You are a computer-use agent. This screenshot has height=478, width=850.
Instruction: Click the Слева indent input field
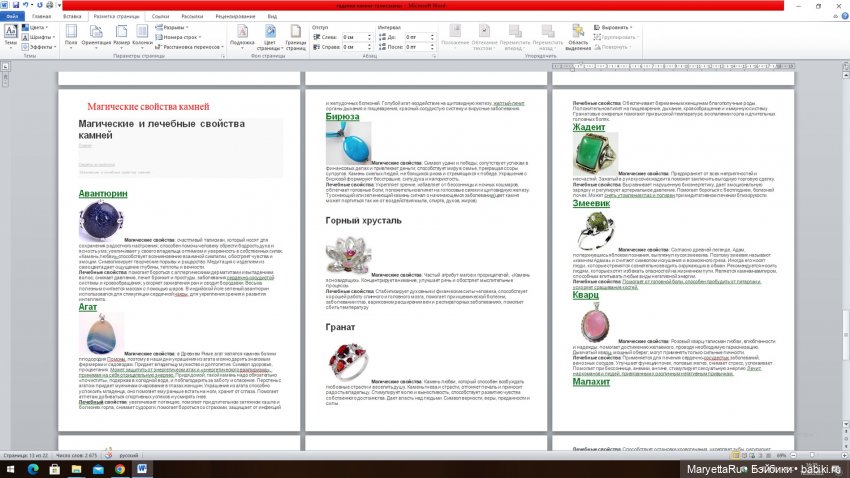(x=354, y=36)
